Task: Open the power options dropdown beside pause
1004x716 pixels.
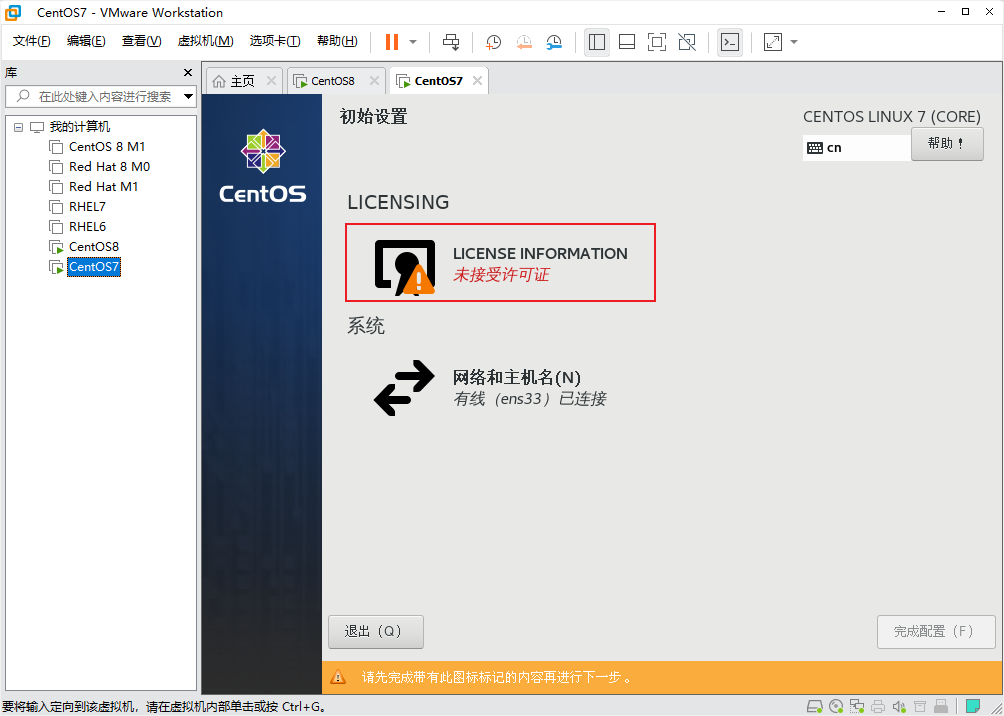Action: tap(413, 42)
